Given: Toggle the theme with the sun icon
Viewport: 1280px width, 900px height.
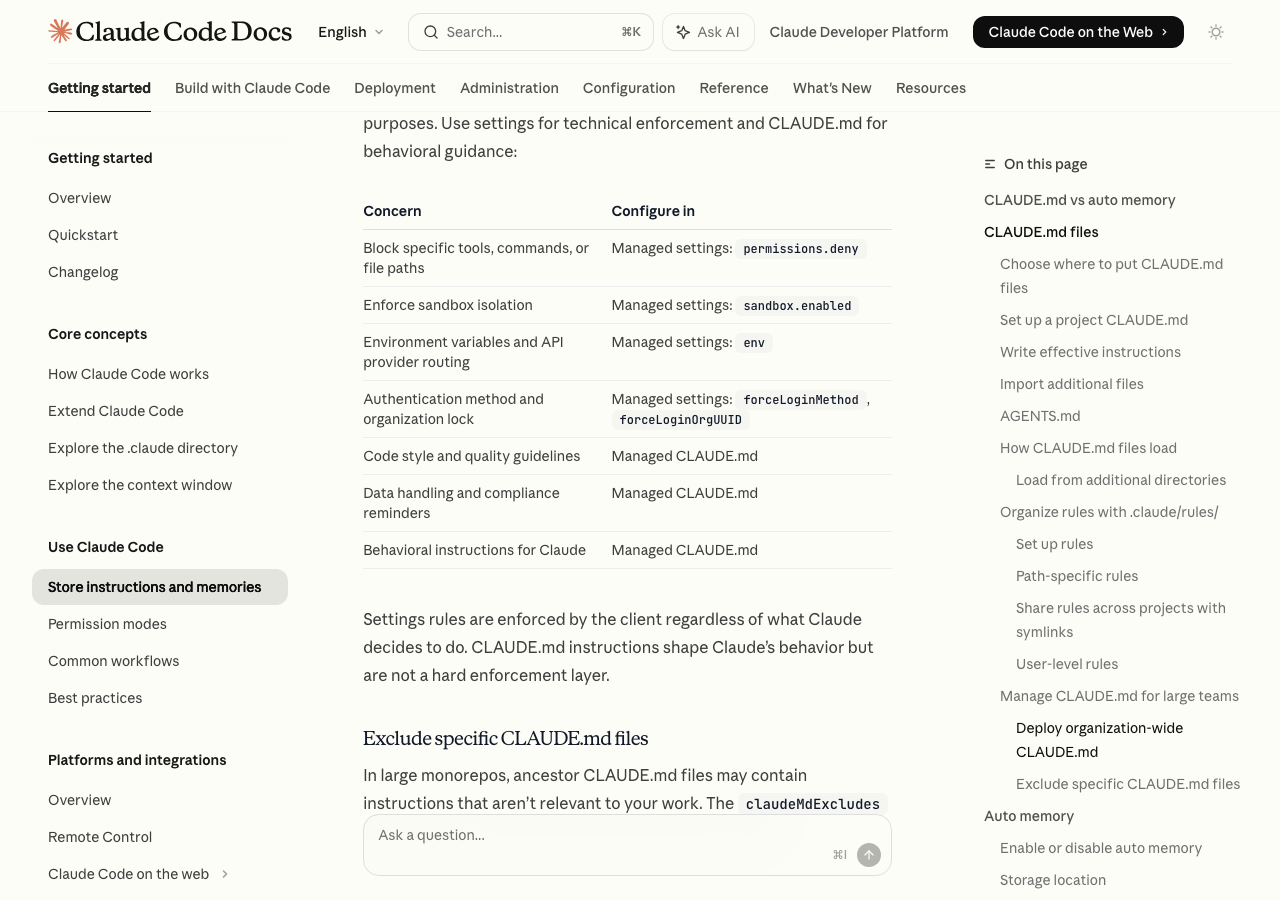Looking at the screenshot, I should pos(1215,32).
